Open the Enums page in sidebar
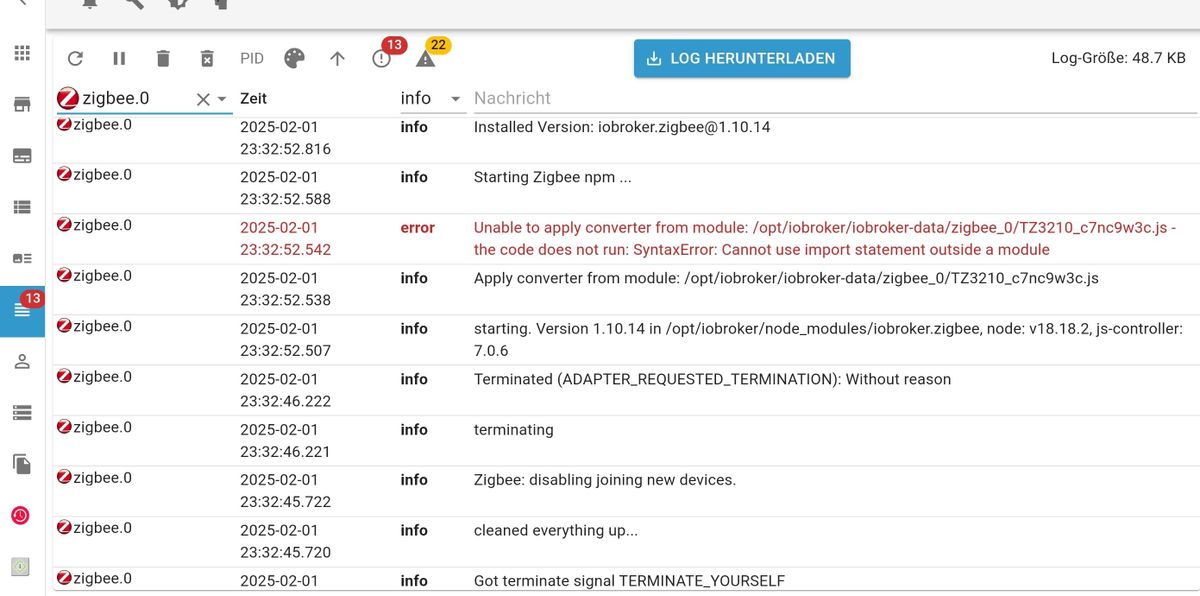 (x=22, y=258)
